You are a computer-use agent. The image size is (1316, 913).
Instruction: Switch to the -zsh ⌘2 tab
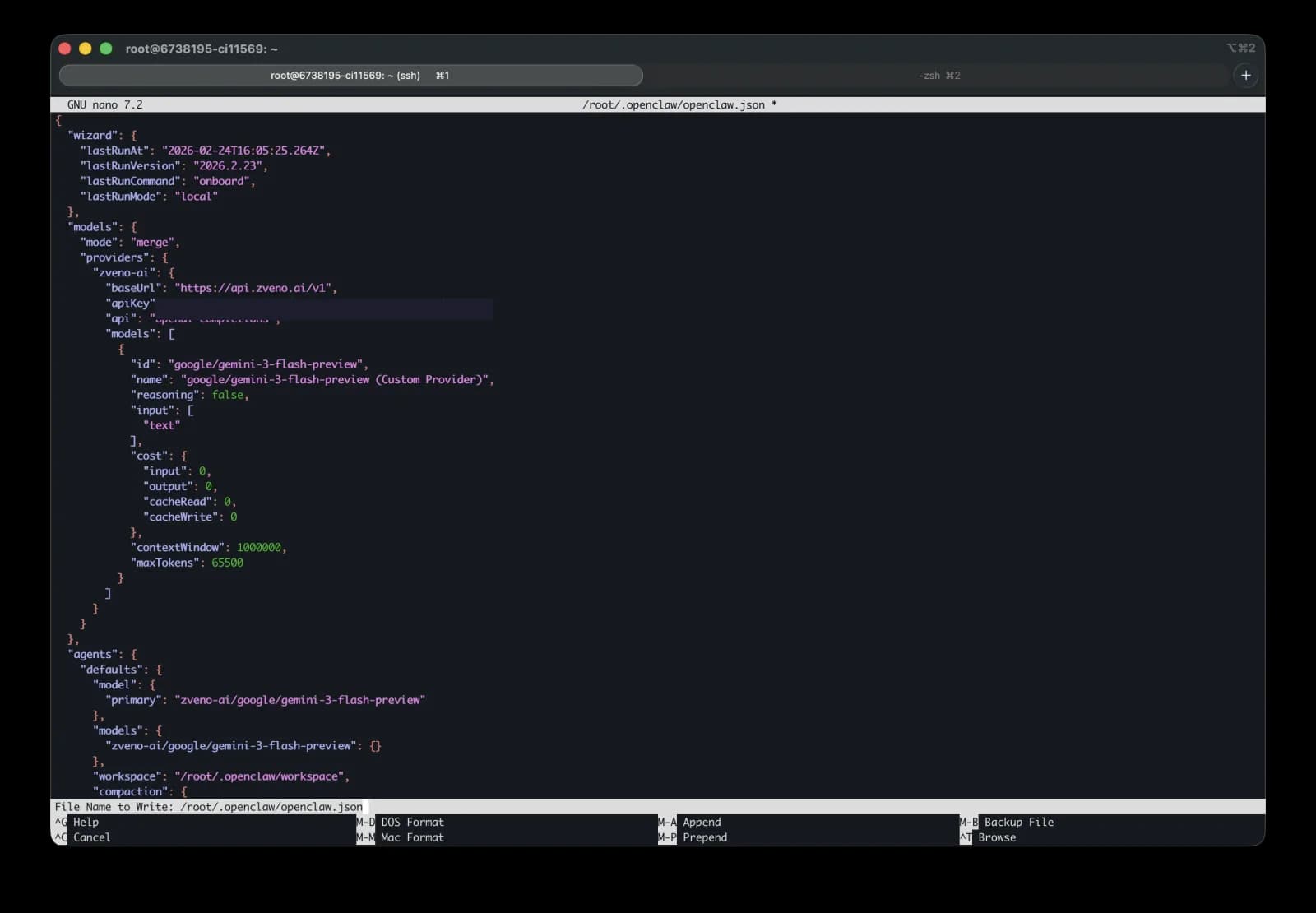click(939, 76)
